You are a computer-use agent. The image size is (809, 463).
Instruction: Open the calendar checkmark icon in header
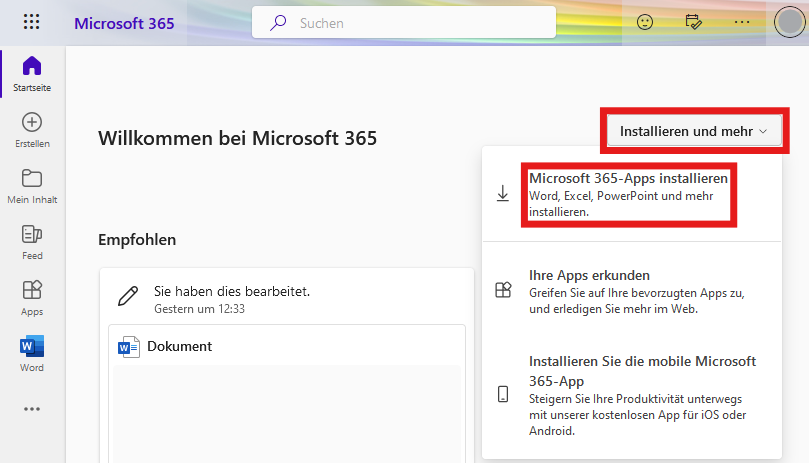click(694, 22)
